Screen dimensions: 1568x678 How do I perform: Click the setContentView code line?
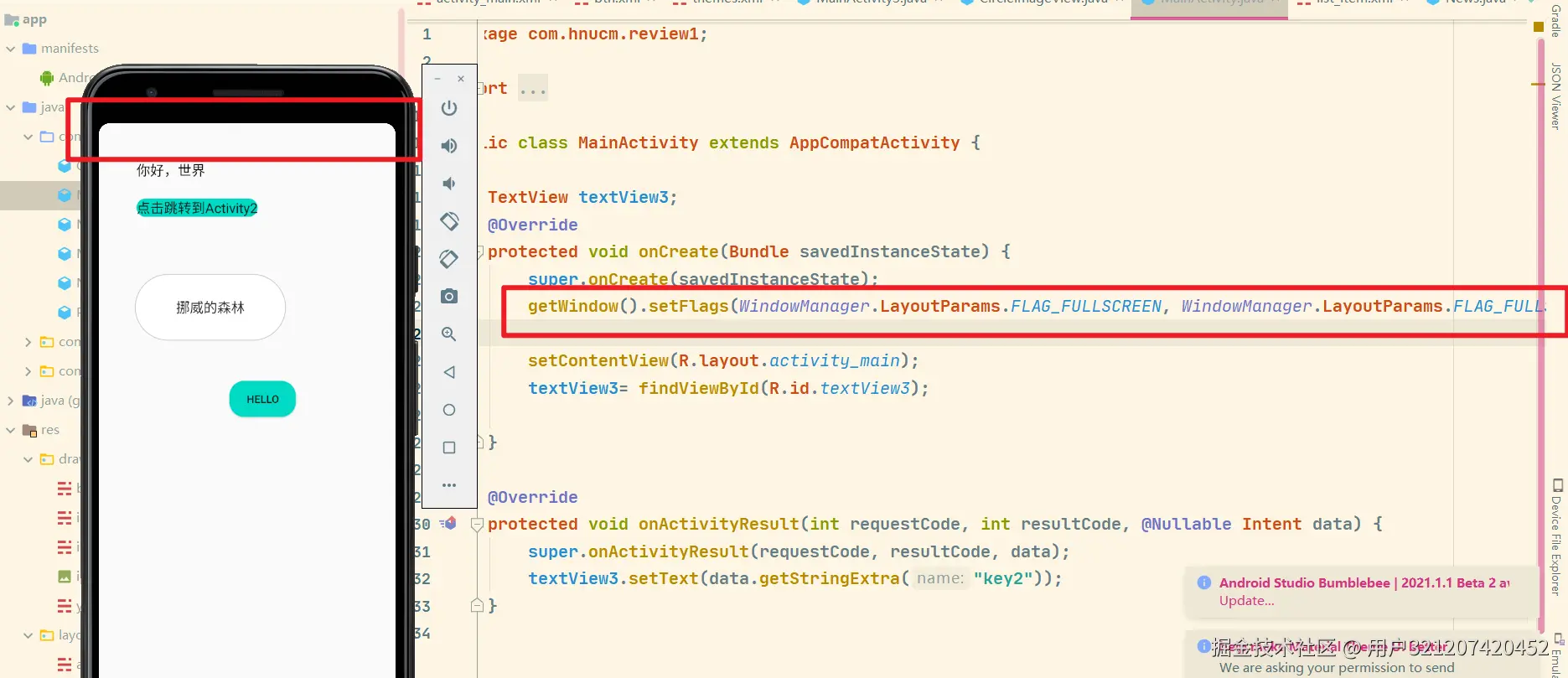coord(723,360)
